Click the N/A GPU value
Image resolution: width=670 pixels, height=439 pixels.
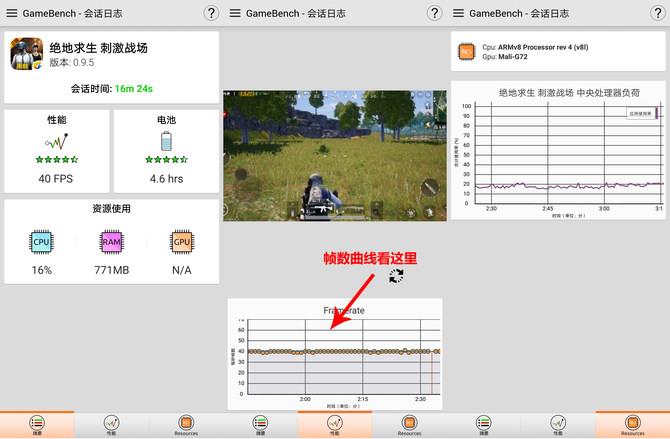[x=182, y=270]
